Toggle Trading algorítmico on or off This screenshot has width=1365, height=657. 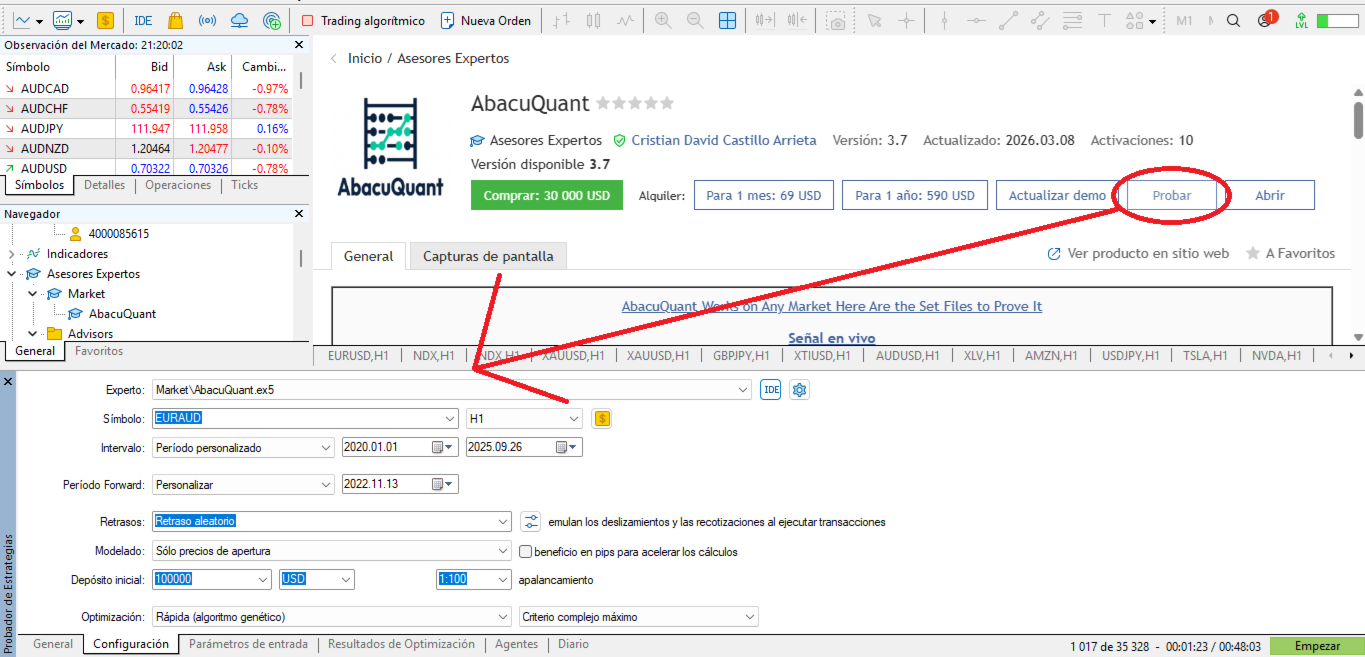pos(363,20)
